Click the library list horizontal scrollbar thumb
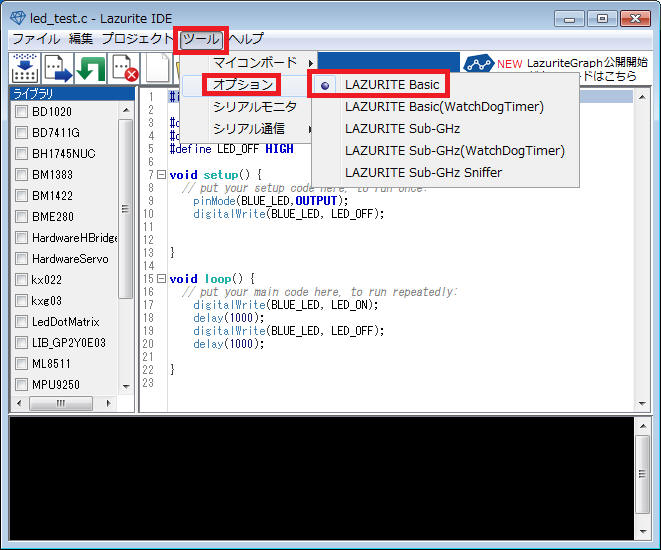The height and width of the screenshot is (550, 661). pos(61,403)
